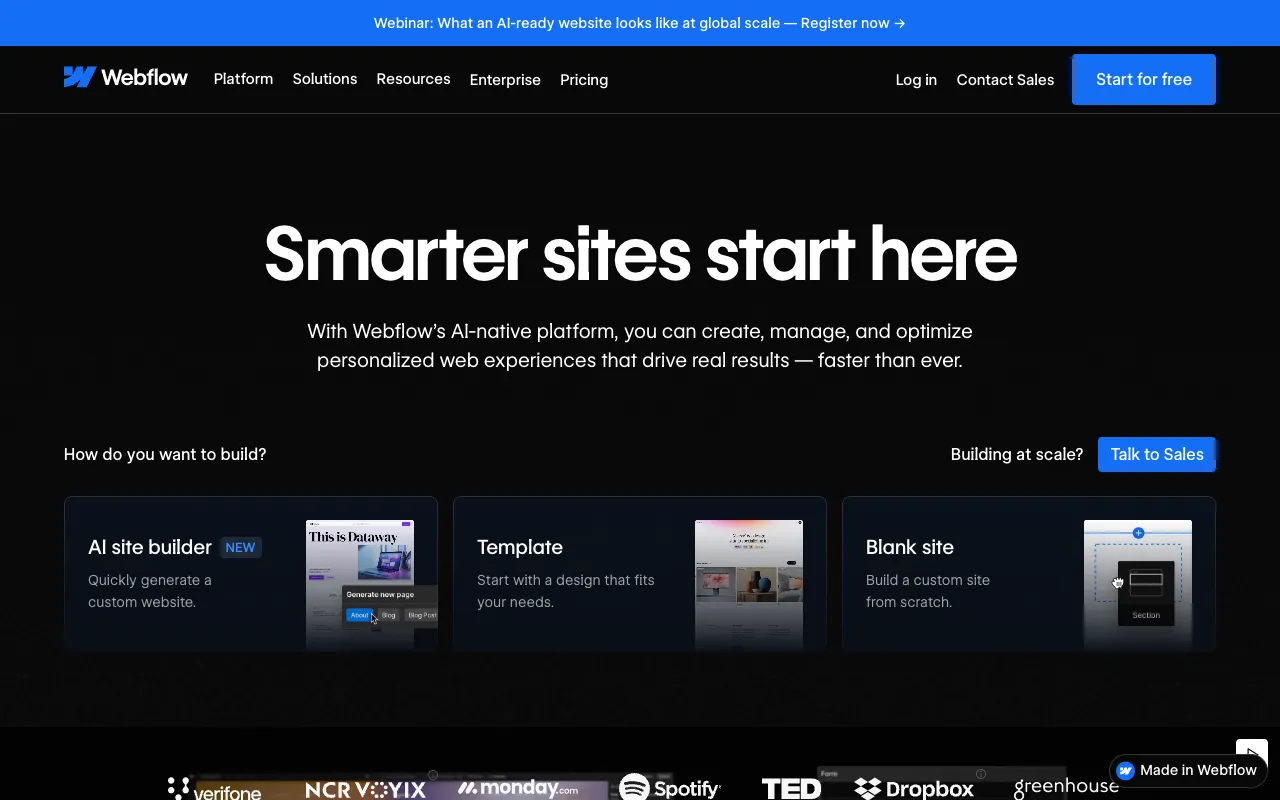Open the webinar registration banner link

tap(639, 22)
